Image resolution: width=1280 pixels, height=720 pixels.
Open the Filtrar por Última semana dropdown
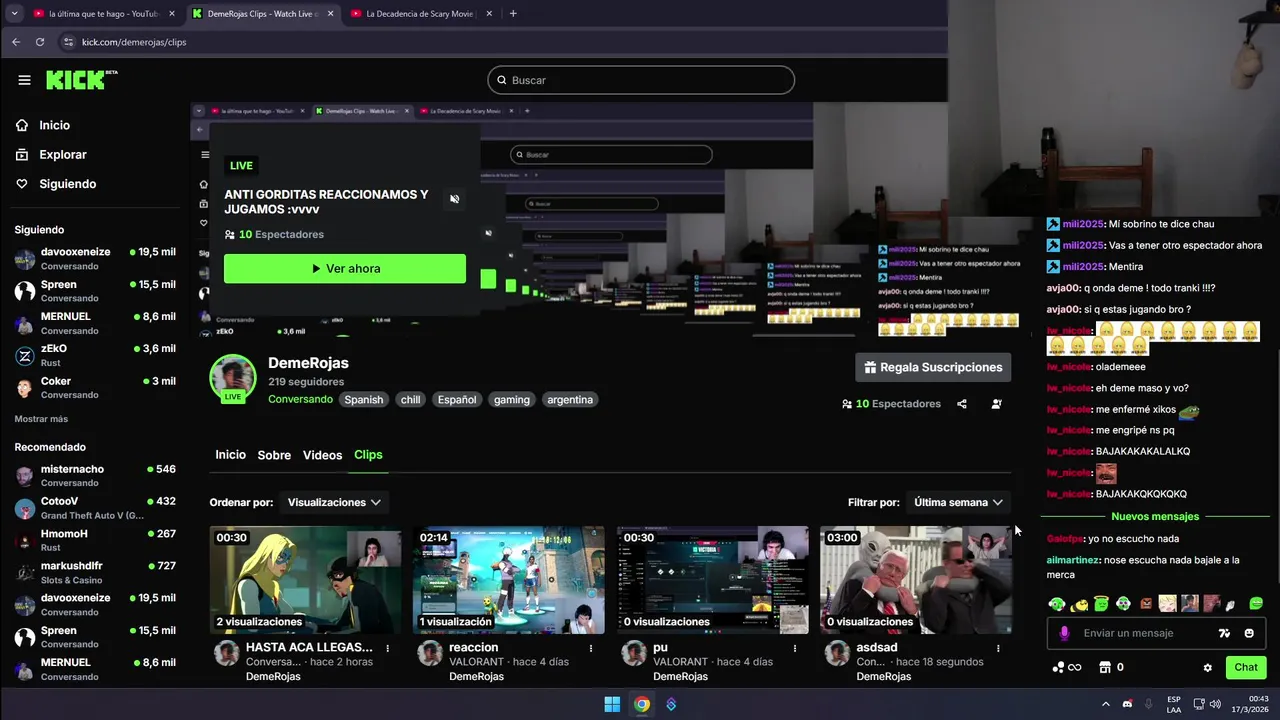pyautogui.click(x=958, y=502)
